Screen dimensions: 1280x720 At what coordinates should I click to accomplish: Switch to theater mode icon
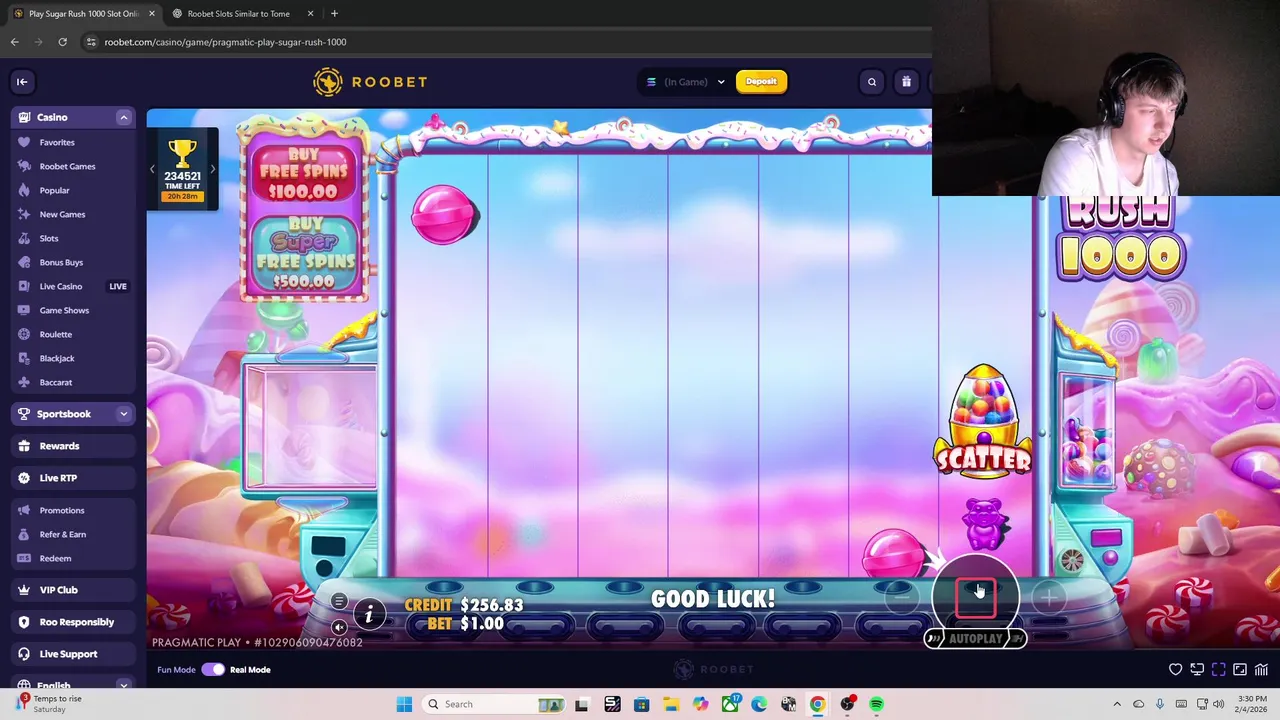(x=1240, y=670)
